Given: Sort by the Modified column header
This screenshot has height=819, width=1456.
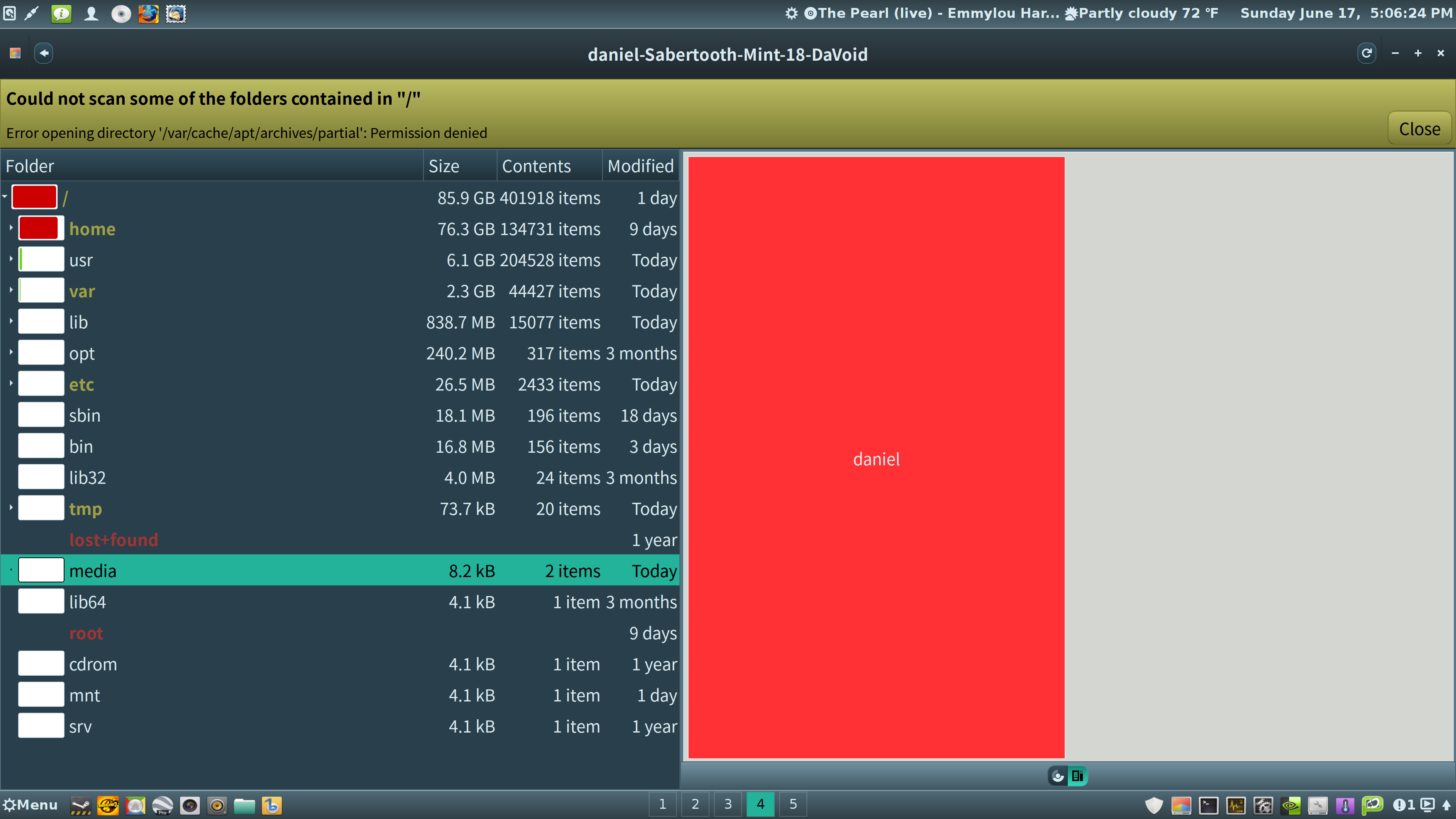Looking at the screenshot, I should tap(640, 166).
